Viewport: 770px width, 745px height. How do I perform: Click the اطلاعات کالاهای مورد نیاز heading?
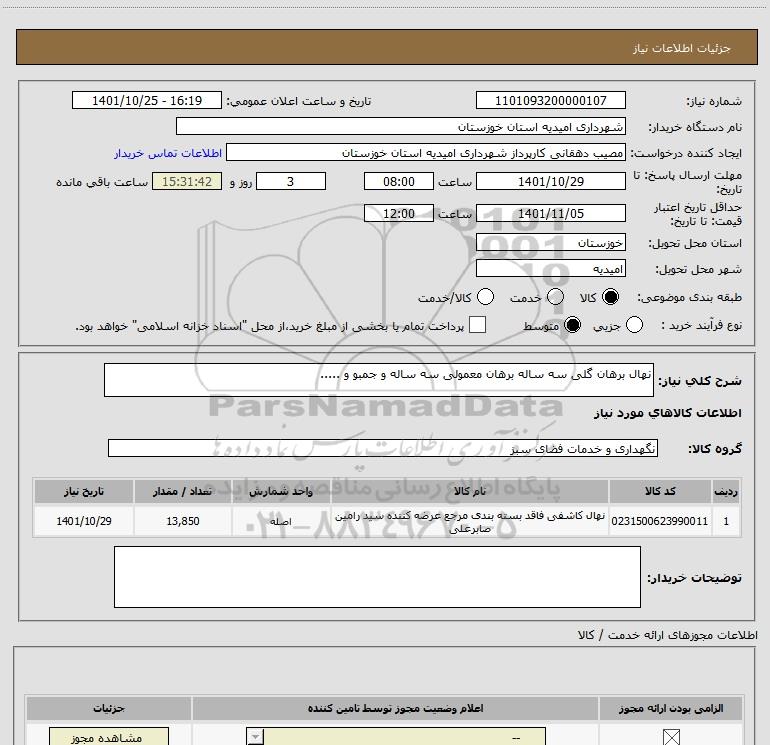[x=668, y=413]
